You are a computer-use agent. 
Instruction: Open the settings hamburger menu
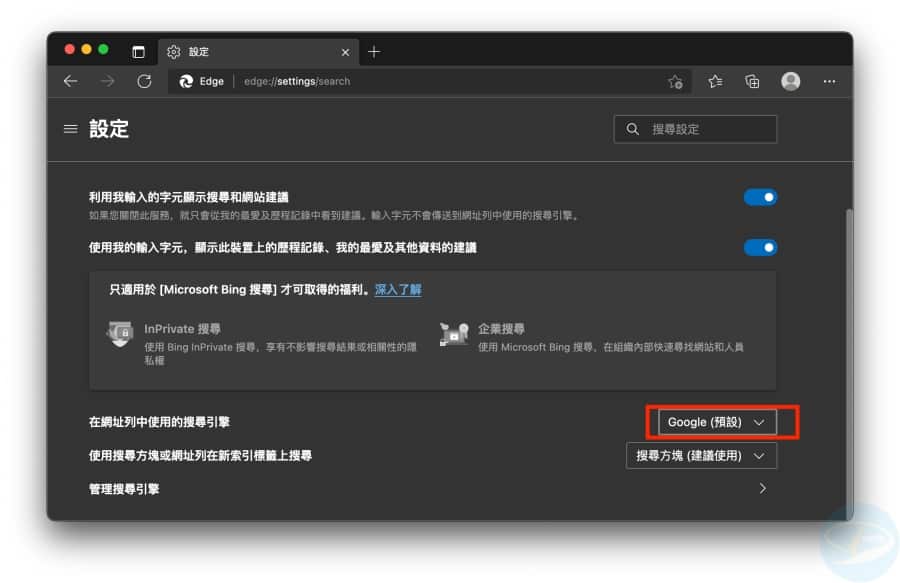click(70, 129)
